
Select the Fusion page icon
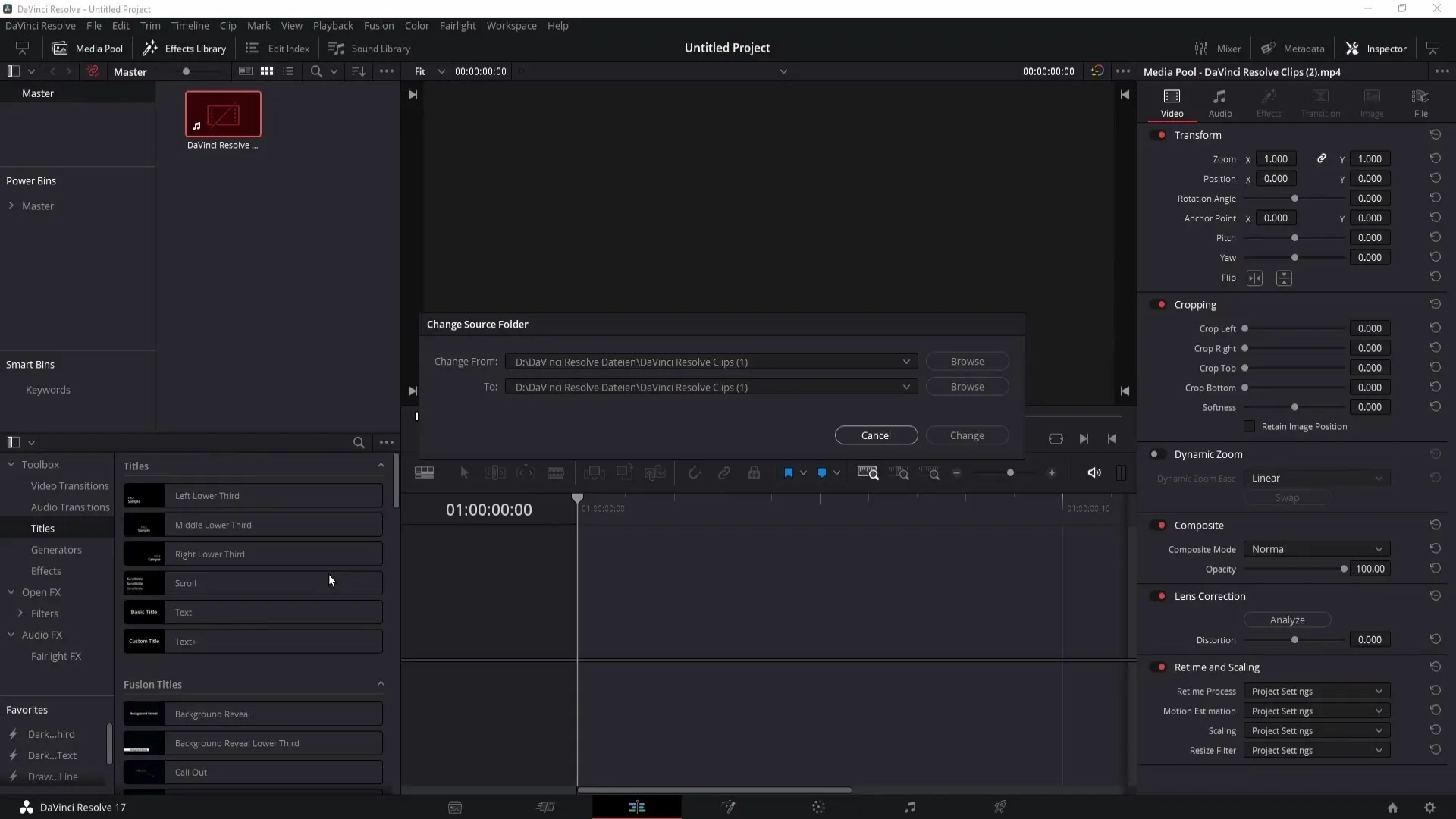[x=728, y=807]
